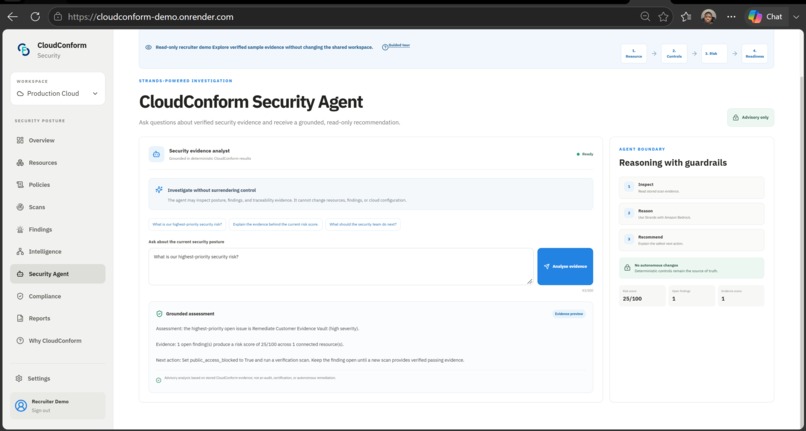806x431 pixels.
Task: Click the 'Investigate without surrendering control' text
Action: pyautogui.click(x=212, y=190)
